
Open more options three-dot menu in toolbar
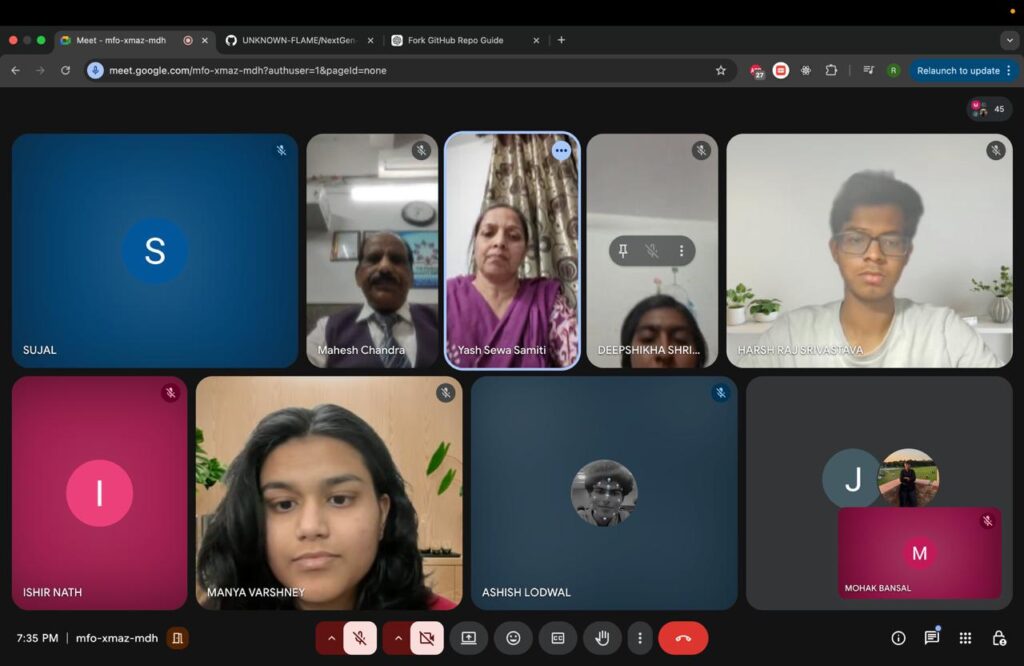(640, 638)
